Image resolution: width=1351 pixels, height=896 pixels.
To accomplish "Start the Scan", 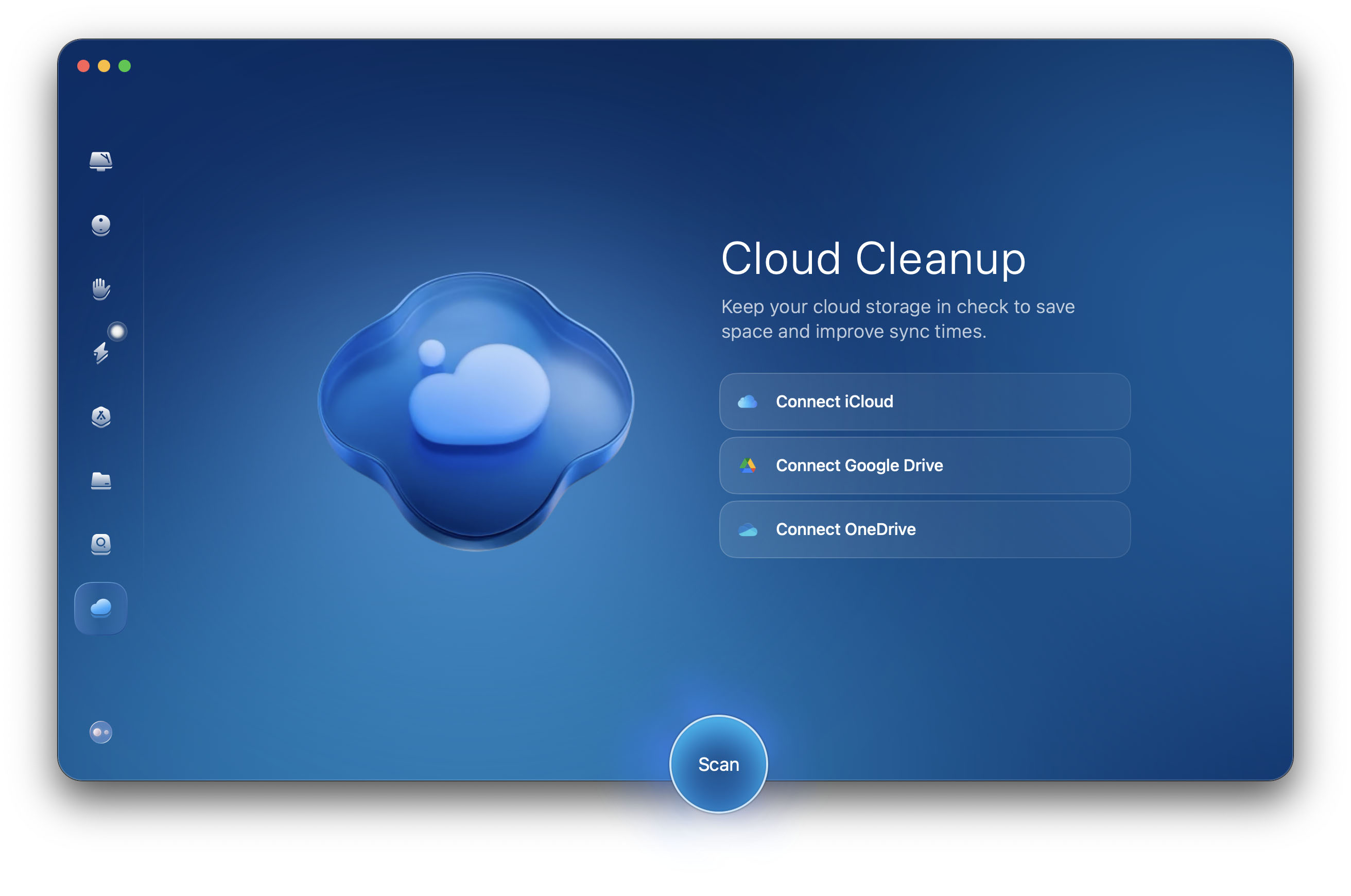I will [x=719, y=764].
